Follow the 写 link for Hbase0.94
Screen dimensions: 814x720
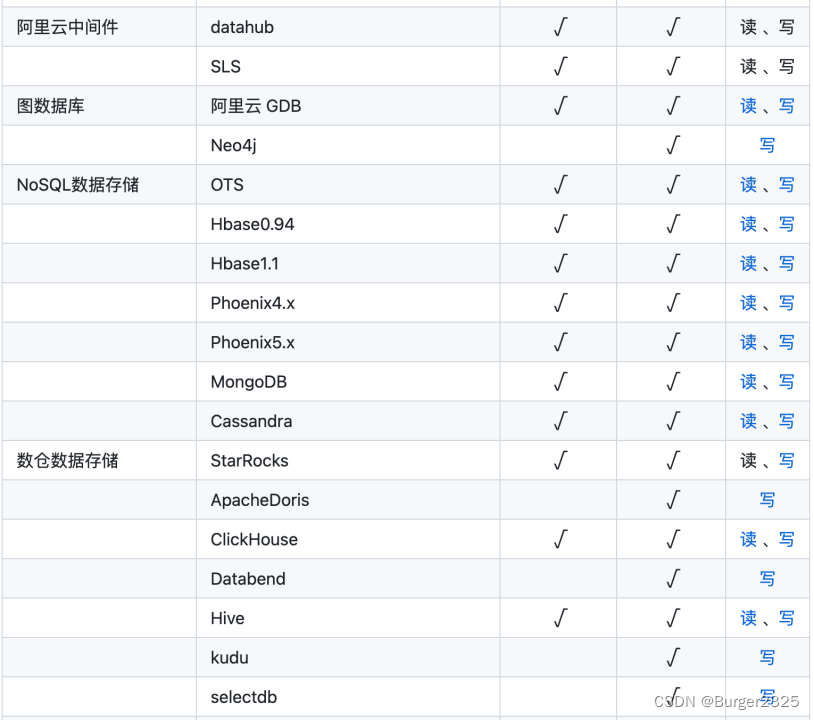[x=786, y=224]
